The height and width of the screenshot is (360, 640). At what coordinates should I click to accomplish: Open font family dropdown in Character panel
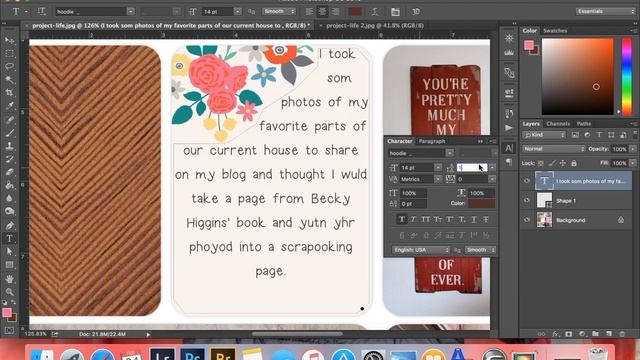point(449,153)
